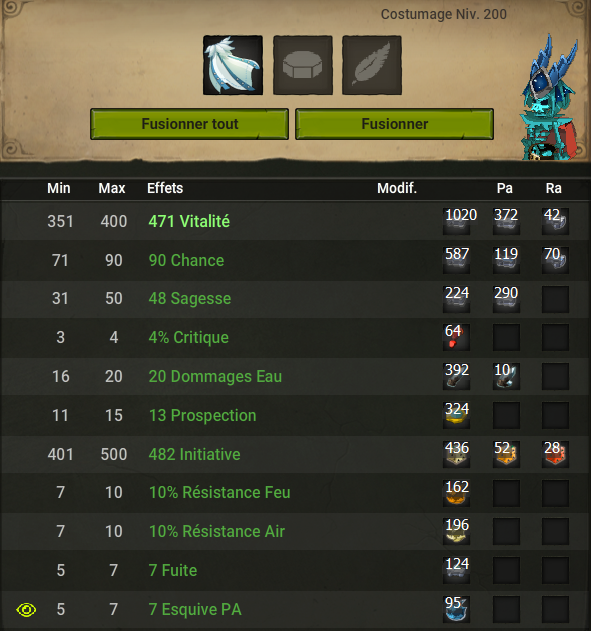Select the Critique rune 64
The height and width of the screenshot is (631, 591).
[457, 337]
